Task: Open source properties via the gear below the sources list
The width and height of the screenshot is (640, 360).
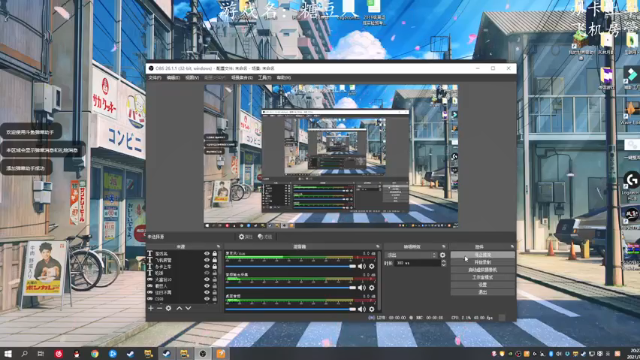Action: tap(168, 308)
